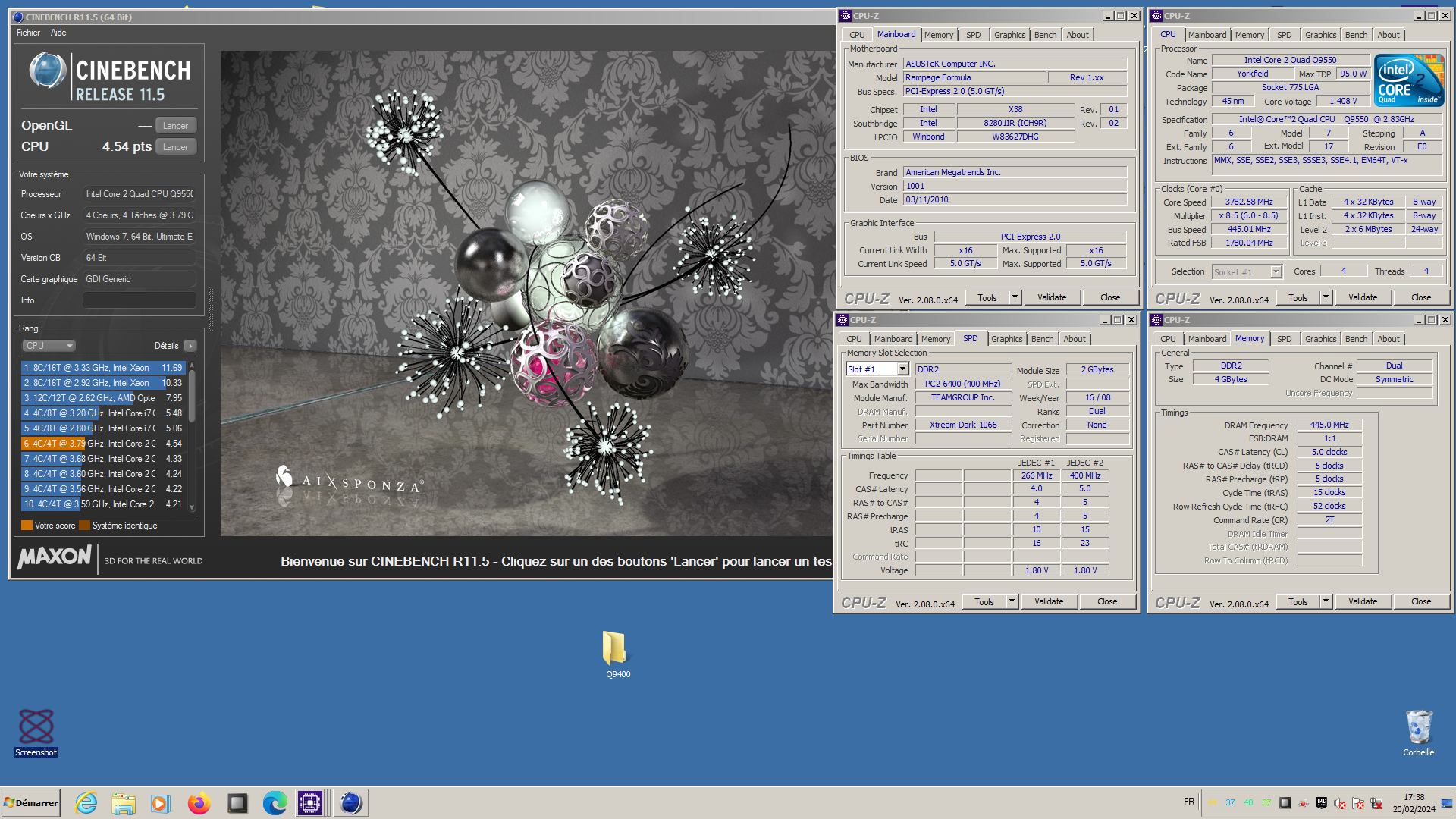
Task: Launch Internet Explorer from the taskbar
Action: pyautogui.click(x=86, y=803)
